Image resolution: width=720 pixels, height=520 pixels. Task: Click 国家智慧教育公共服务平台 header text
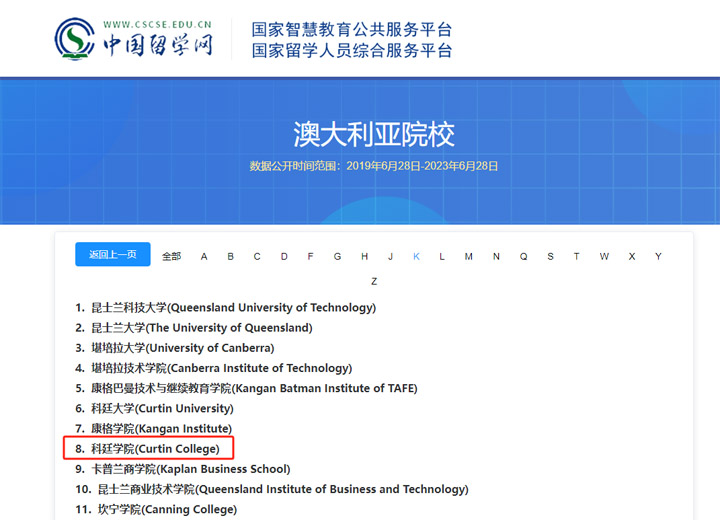click(x=352, y=29)
